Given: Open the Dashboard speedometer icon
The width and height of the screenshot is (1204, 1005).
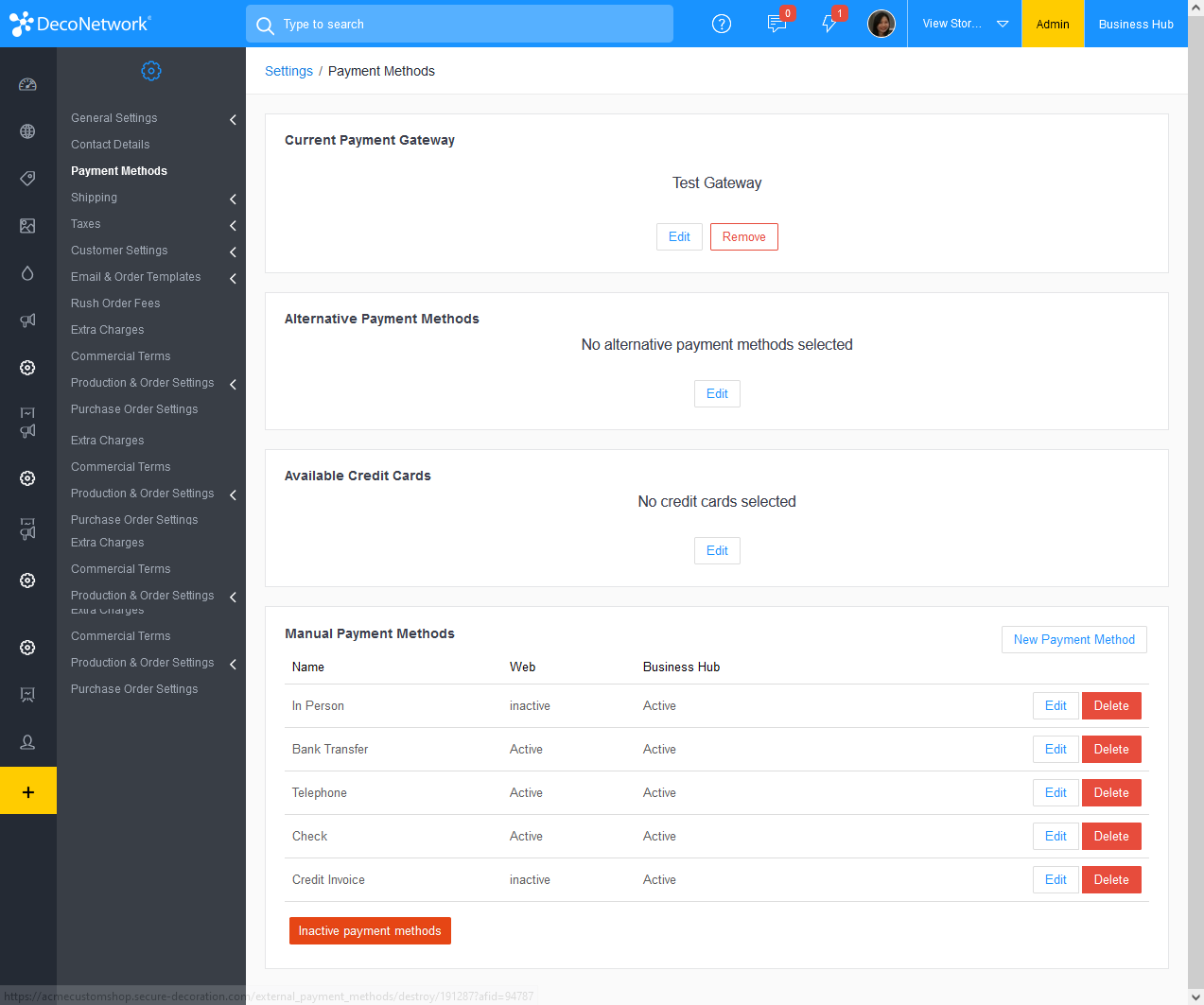Looking at the screenshot, I should (27, 83).
